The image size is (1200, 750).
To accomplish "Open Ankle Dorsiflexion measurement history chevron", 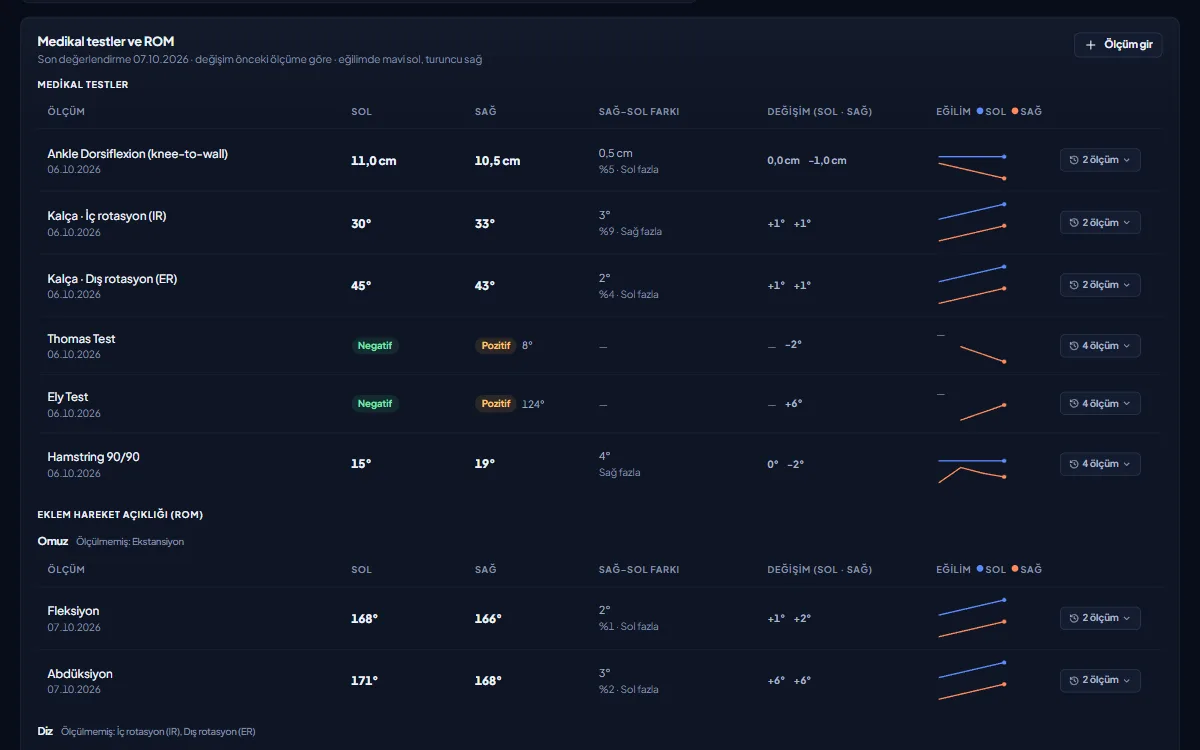I will click(x=1127, y=160).
